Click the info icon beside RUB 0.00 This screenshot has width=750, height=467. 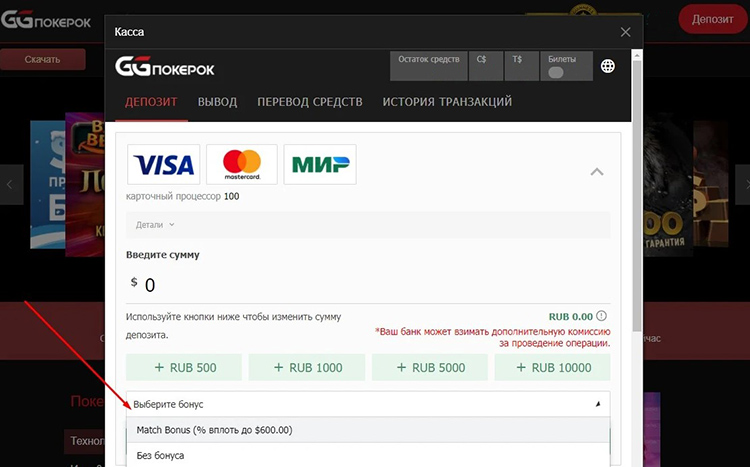pyautogui.click(x=602, y=316)
